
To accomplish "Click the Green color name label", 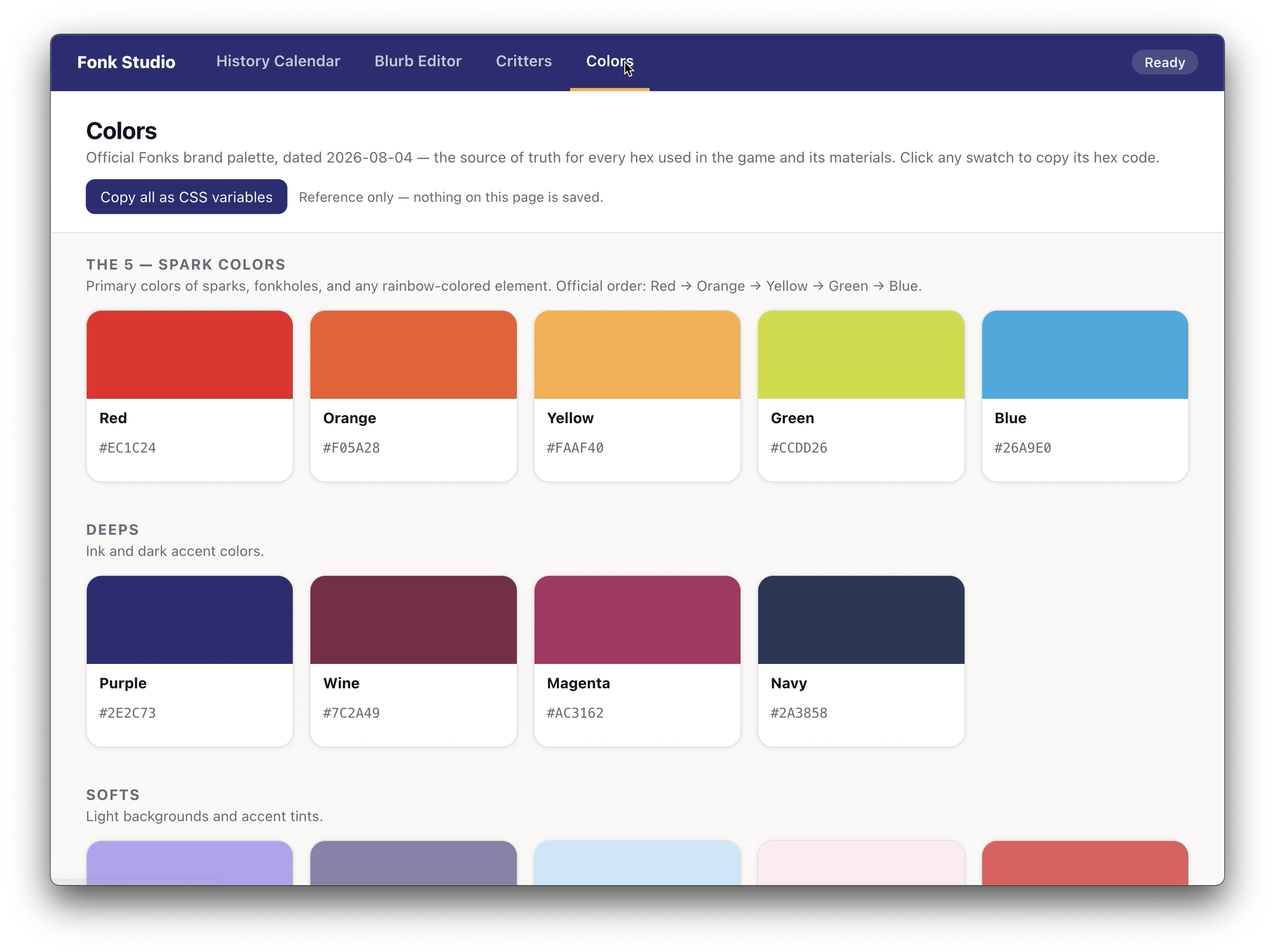I will [x=793, y=418].
